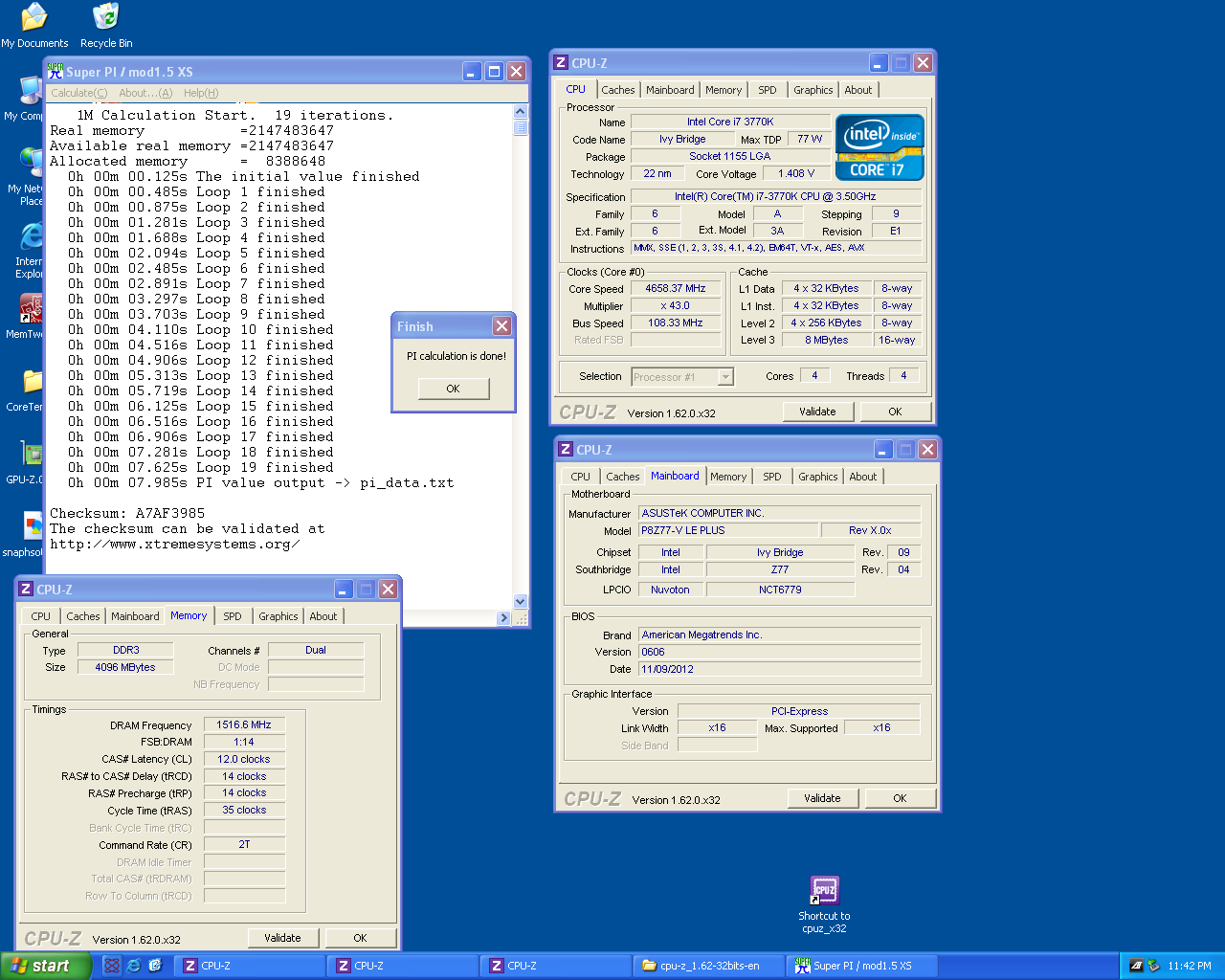Open the CoreTemp folder desktop icon
Viewport: 1225px width, 980px height.
[x=31, y=390]
